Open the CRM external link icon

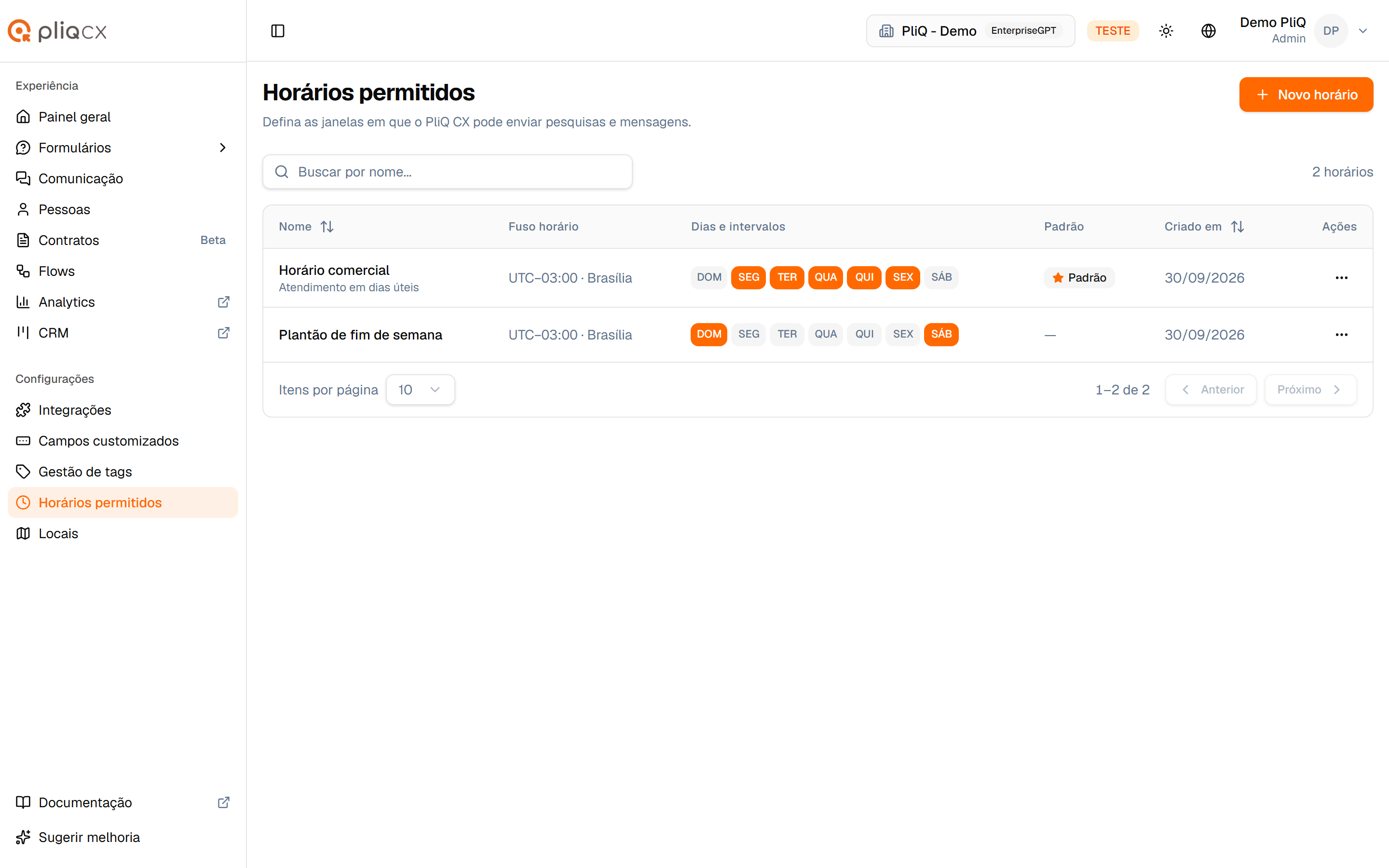pos(224,333)
